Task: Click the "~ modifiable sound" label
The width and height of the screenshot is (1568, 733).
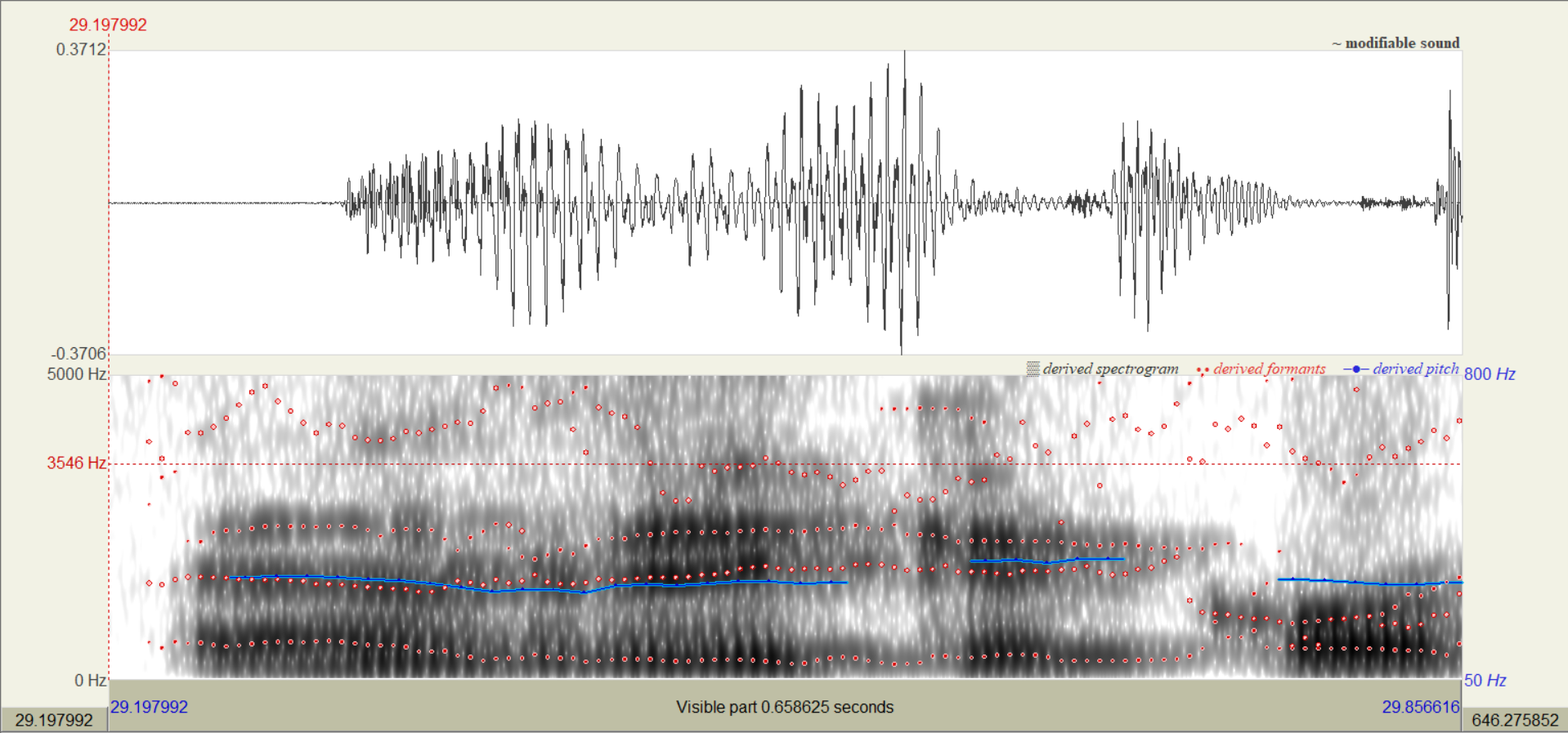Action: point(1395,43)
